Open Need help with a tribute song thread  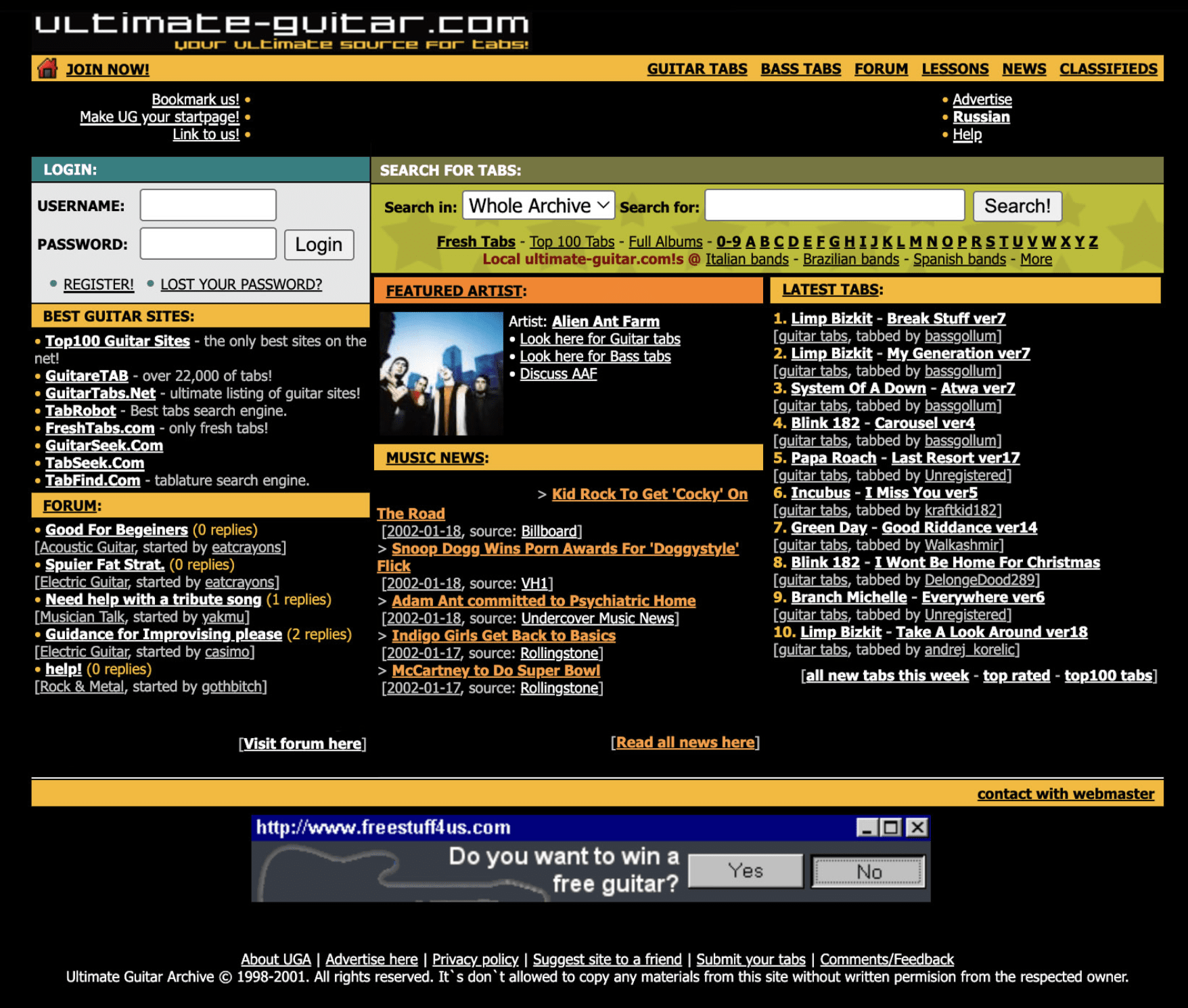point(154,599)
